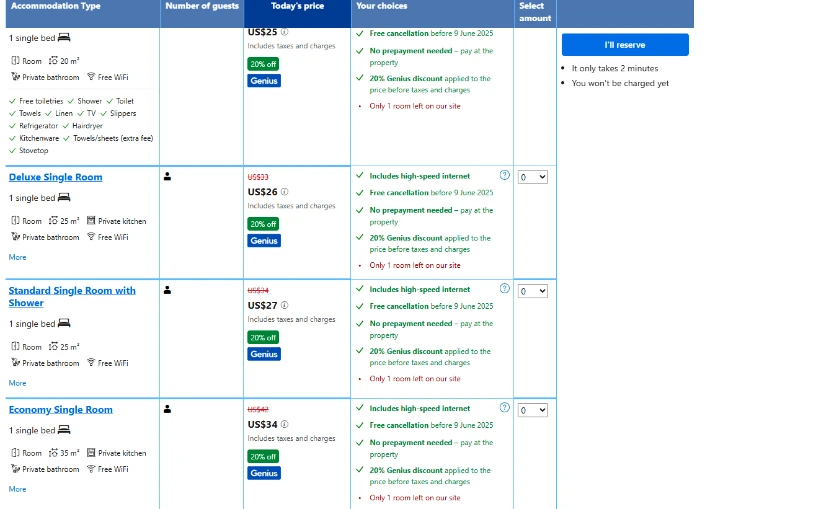816x509 pixels.
Task: Click struck-through US$42 original price
Action: [x=258, y=410]
